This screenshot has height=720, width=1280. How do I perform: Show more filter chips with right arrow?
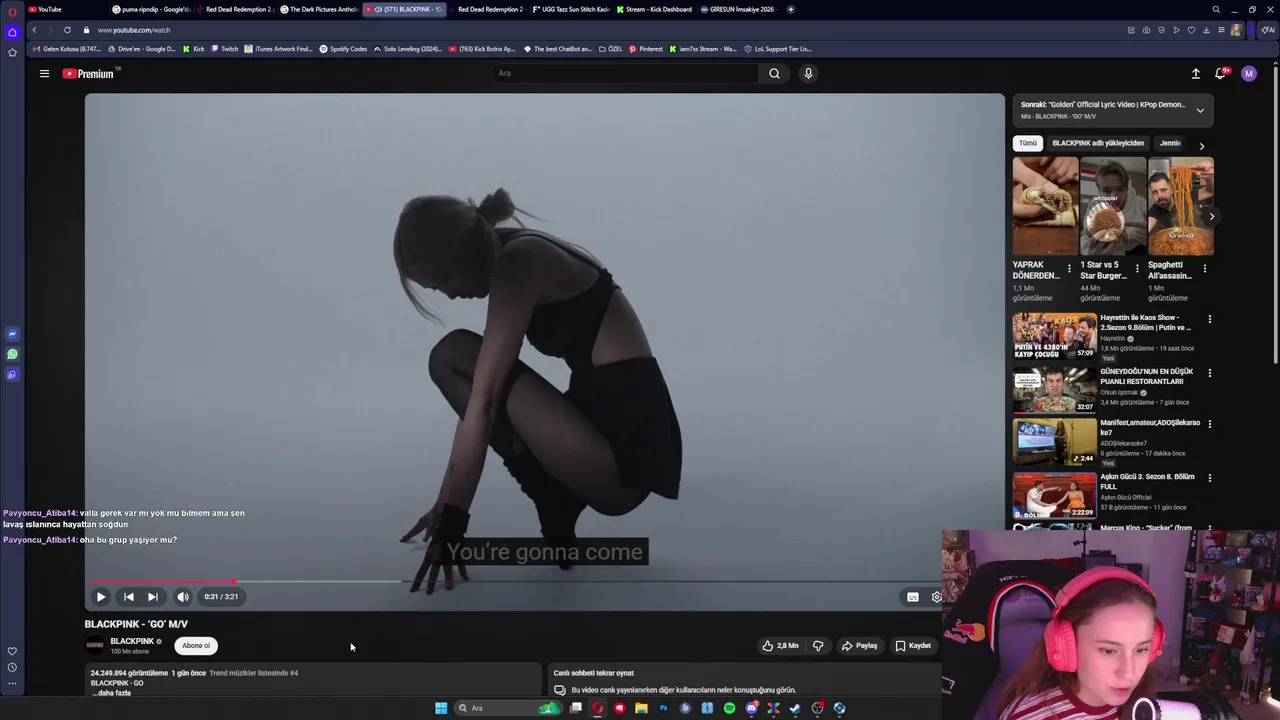pyautogui.click(x=1201, y=146)
